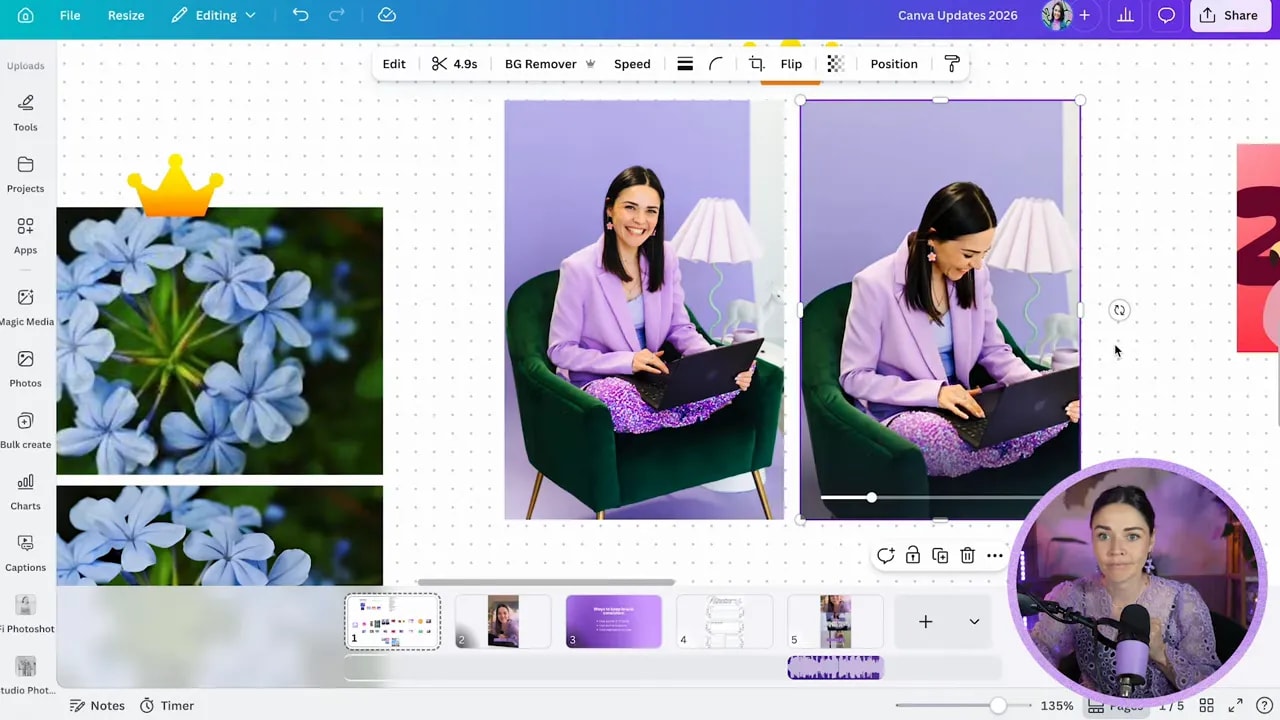Select the left woman-with-laptop image
The image size is (1280, 720).
[644, 310]
